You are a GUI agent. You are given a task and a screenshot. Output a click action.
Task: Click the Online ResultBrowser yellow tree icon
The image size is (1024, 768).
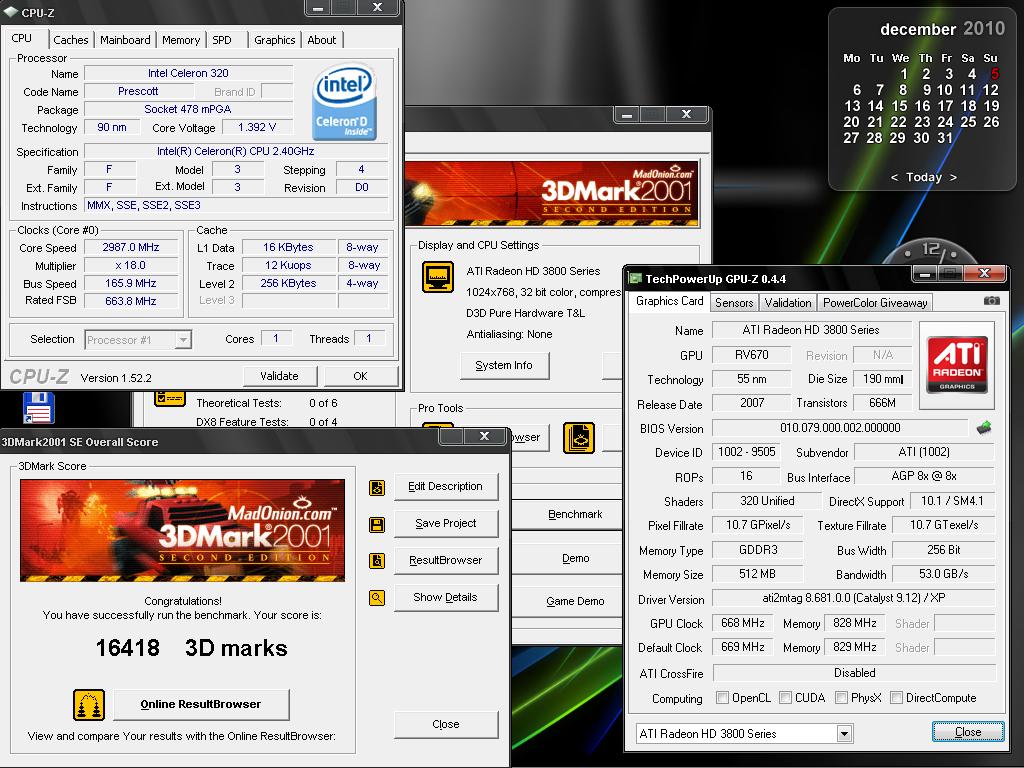[x=89, y=705]
